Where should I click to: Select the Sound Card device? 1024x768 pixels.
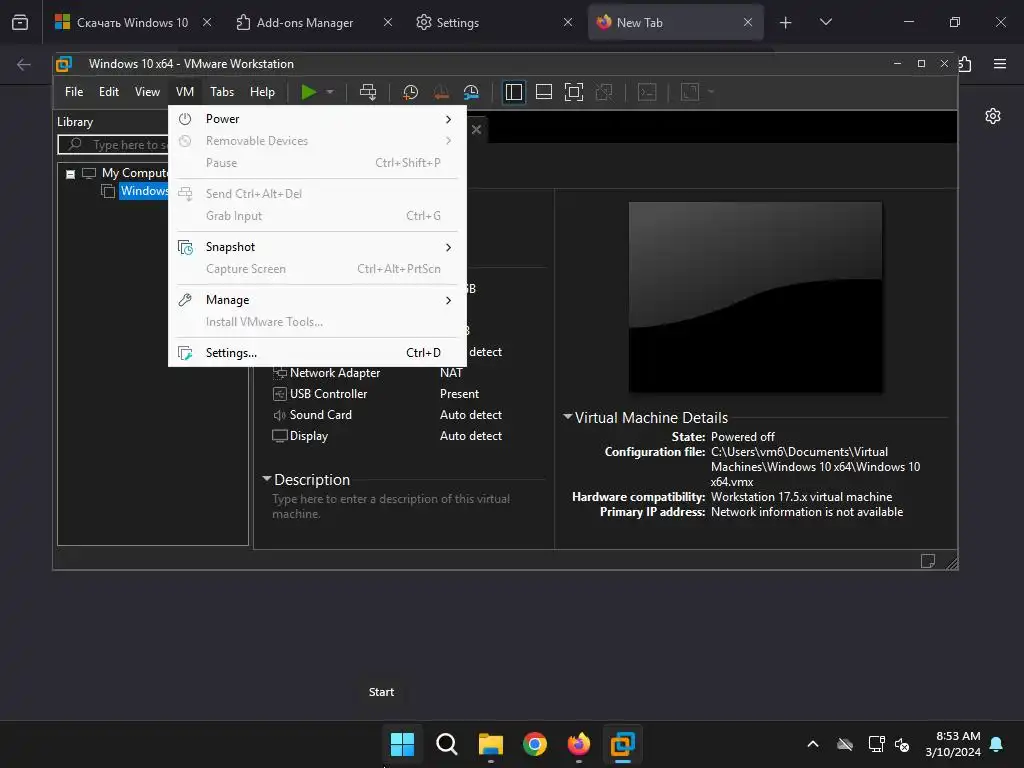tap(320, 415)
